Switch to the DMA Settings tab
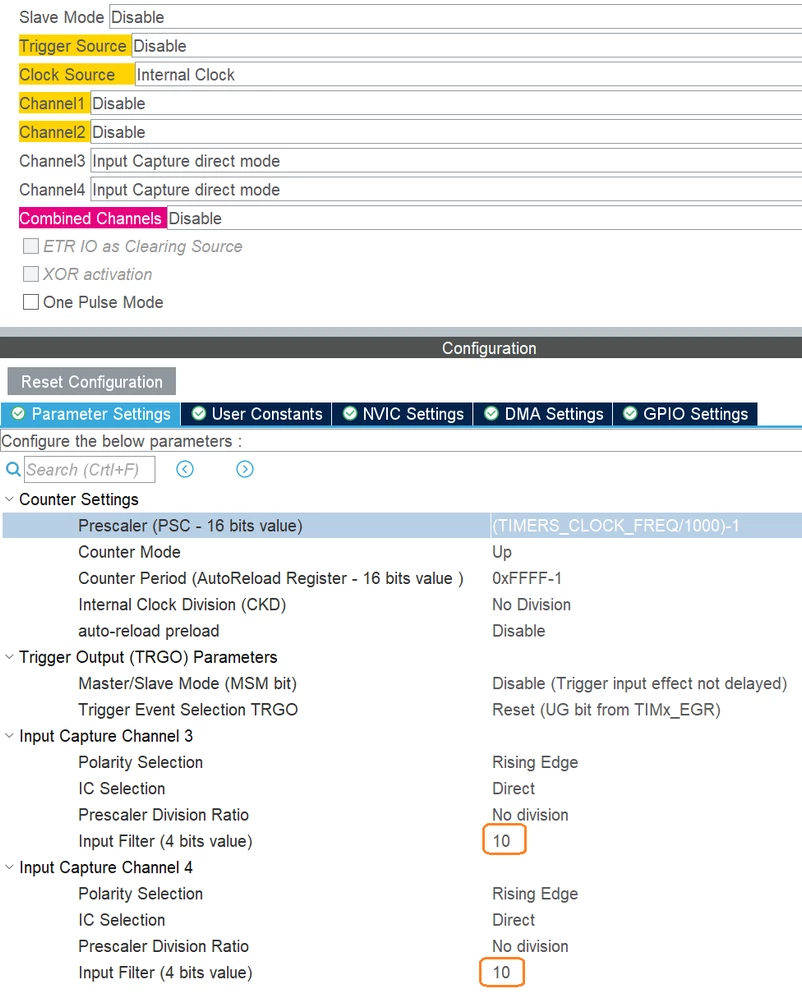The width and height of the screenshot is (802, 998). coord(543,414)
